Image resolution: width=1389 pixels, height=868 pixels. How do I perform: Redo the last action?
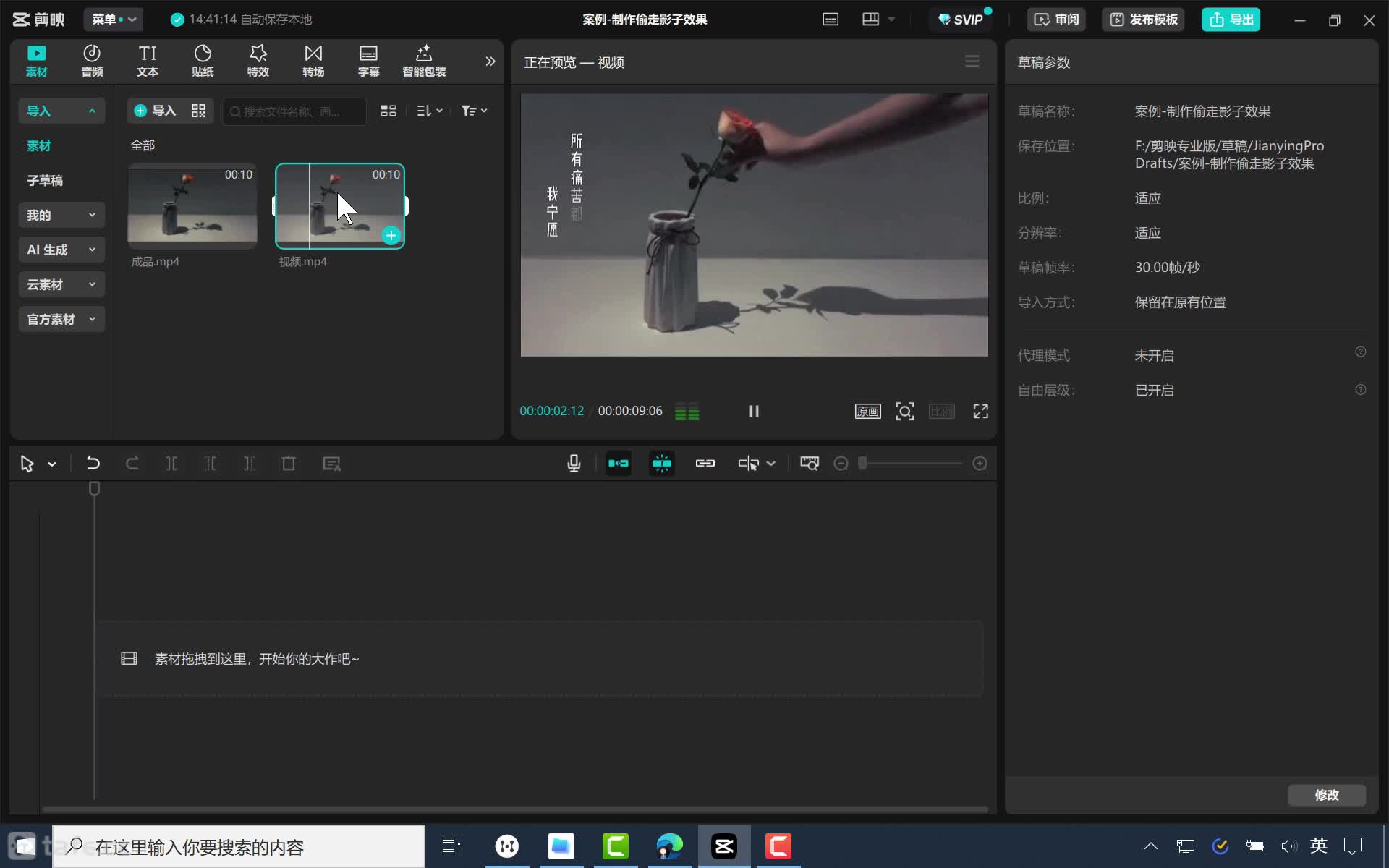(132, 464)
